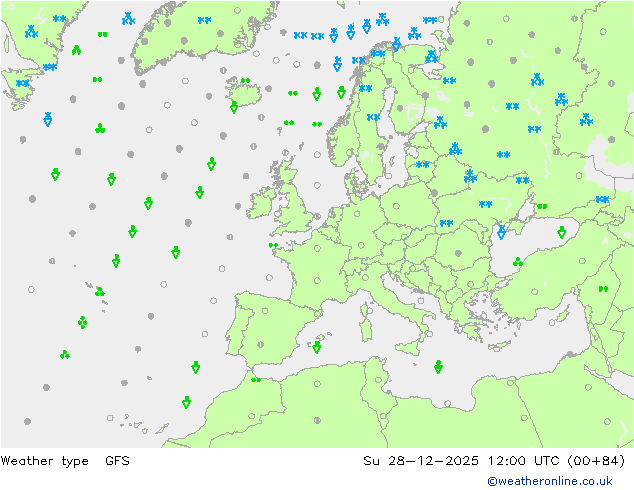Click blue snowflake symbol over the Kola Peninsula

click(x=431, y=57)
